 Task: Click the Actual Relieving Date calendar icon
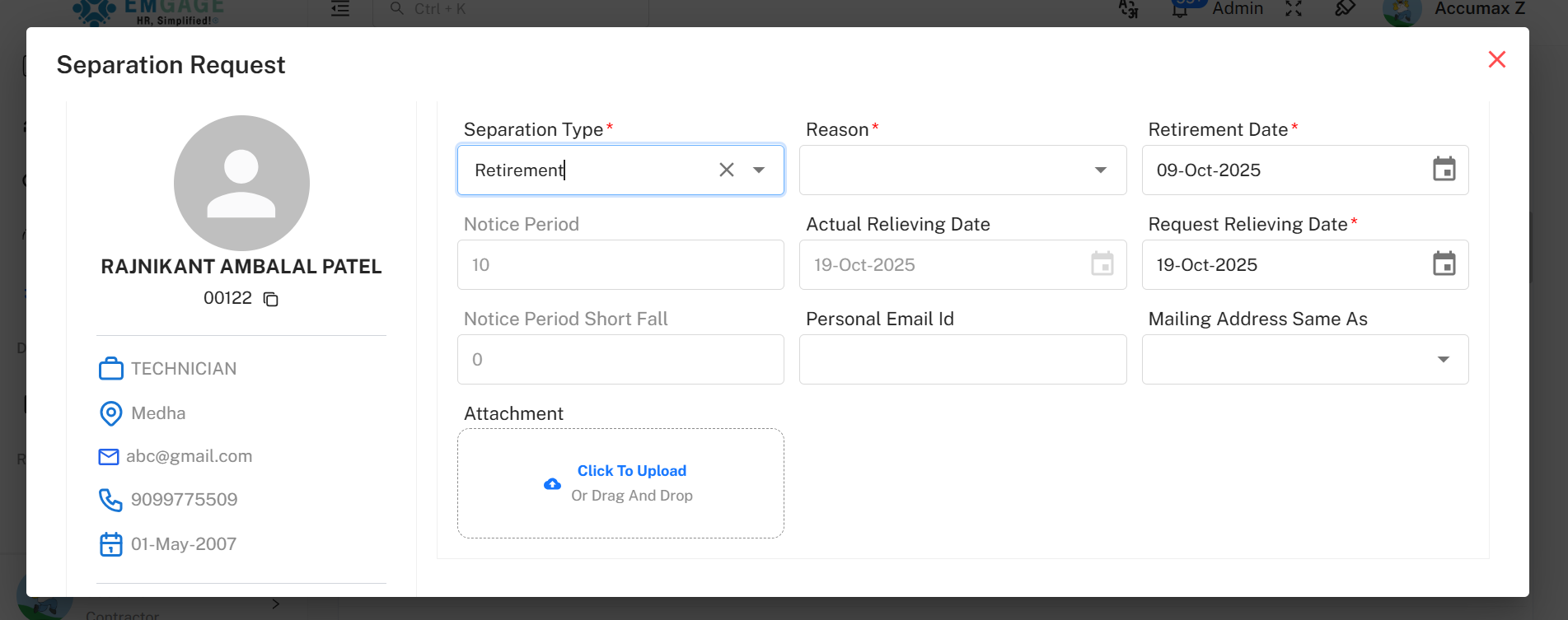point(1102,264)
